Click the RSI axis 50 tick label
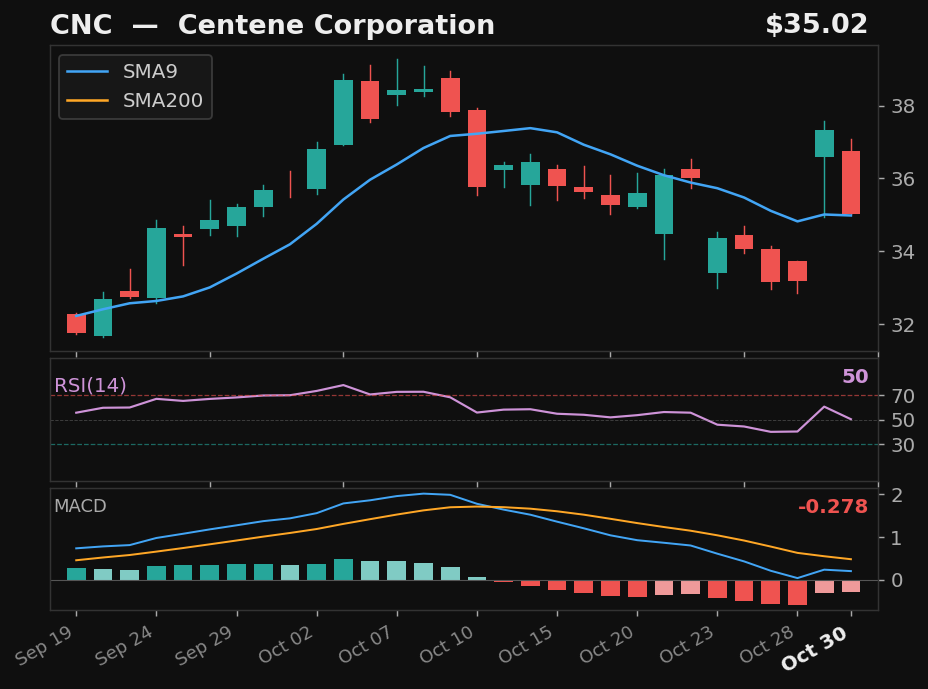This screenshot has width=928, height=689. click(x=903, y=420)
